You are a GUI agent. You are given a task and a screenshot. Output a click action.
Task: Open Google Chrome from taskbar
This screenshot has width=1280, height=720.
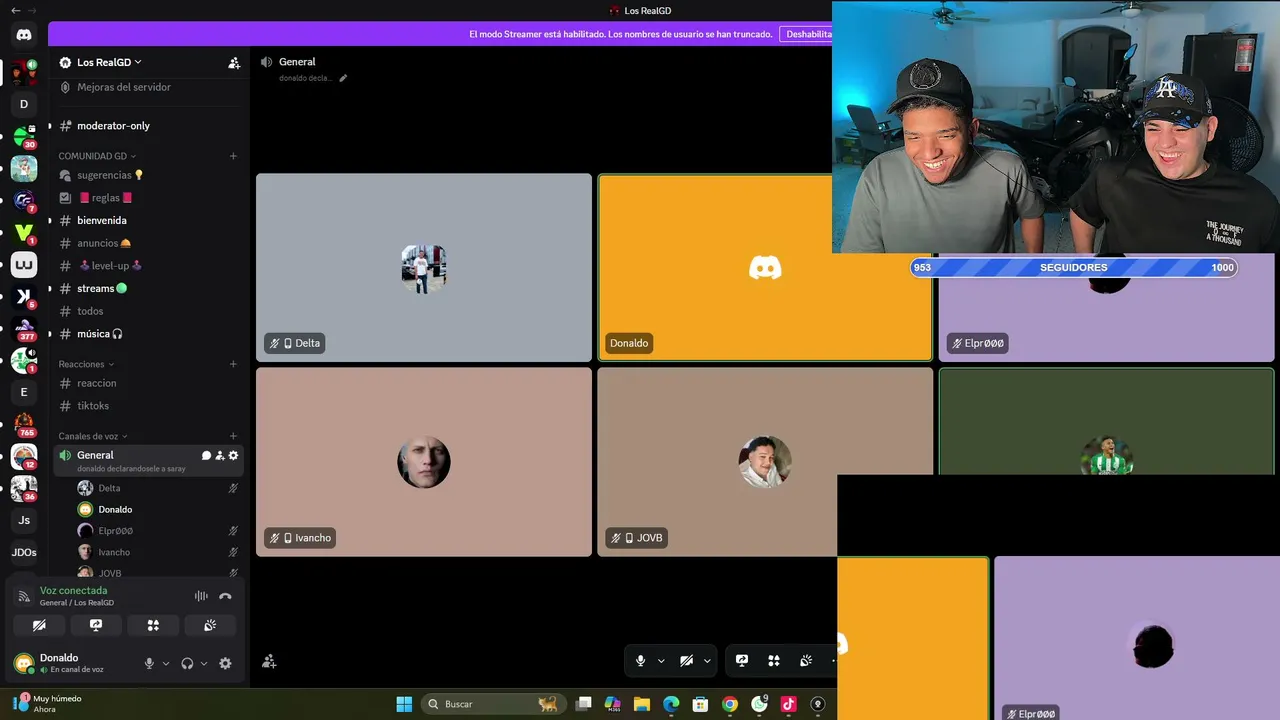730,704
